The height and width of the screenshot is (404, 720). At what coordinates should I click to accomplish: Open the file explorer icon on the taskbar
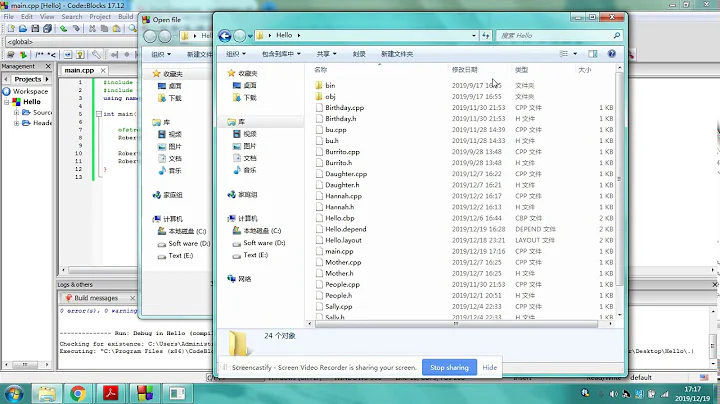click(46, 393)
